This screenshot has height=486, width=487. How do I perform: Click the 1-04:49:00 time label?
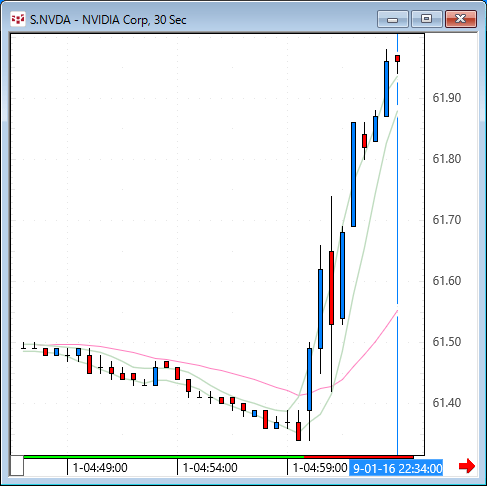(x=100, y=468)
